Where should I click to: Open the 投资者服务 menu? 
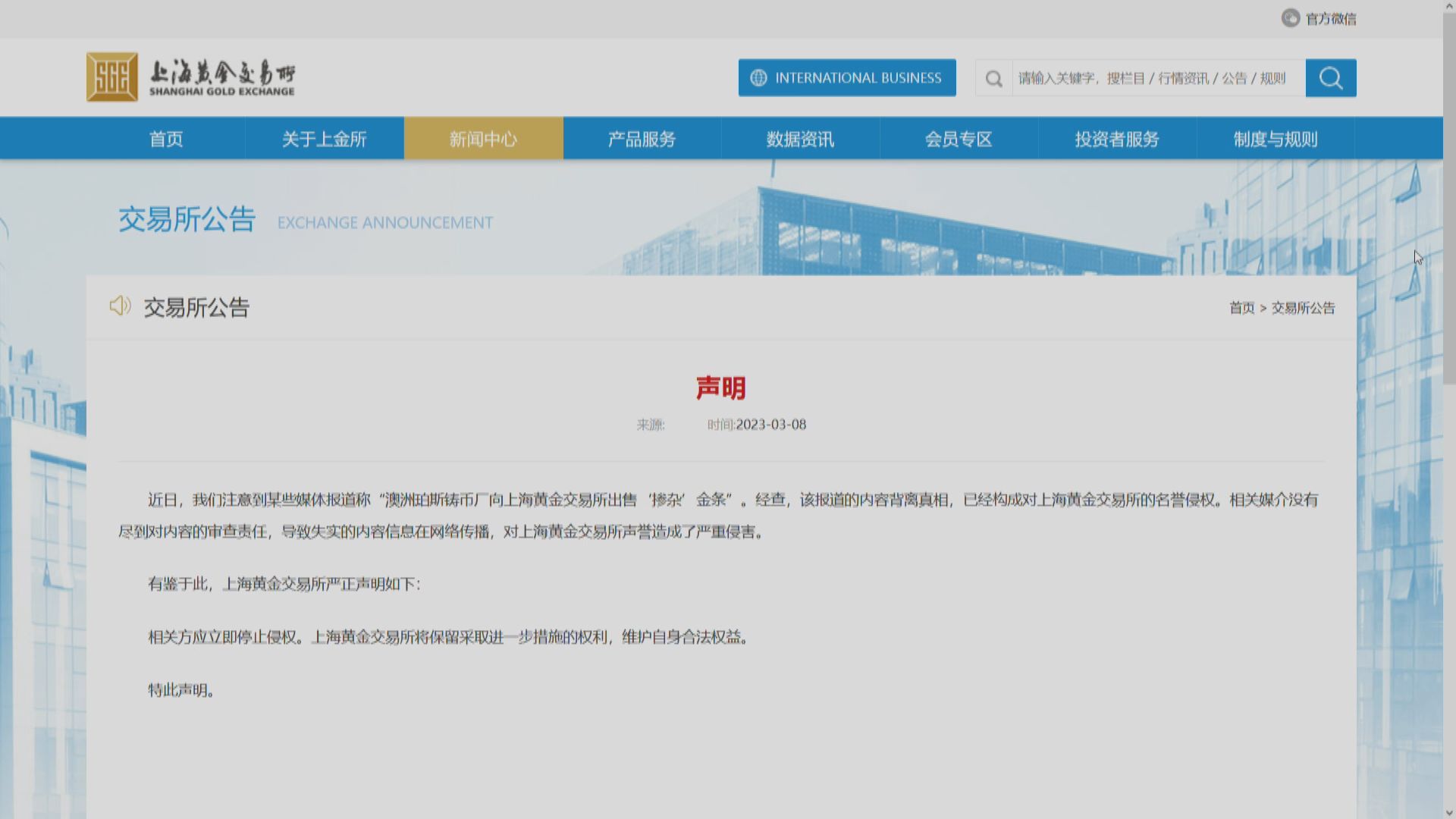tap(1117, 139)
